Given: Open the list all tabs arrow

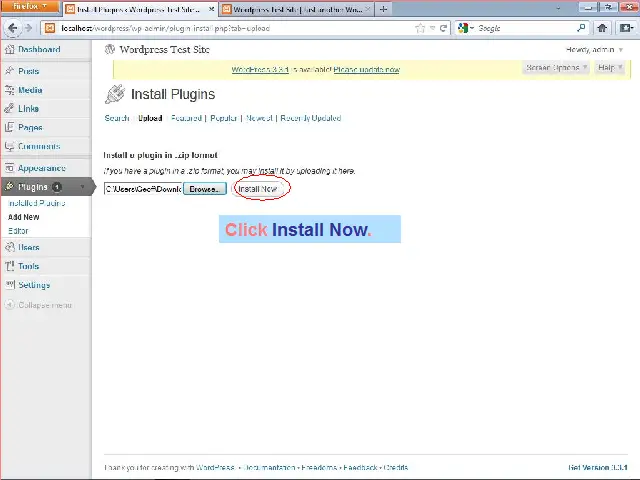Looking at the screenshot, I should coord(558,8).
